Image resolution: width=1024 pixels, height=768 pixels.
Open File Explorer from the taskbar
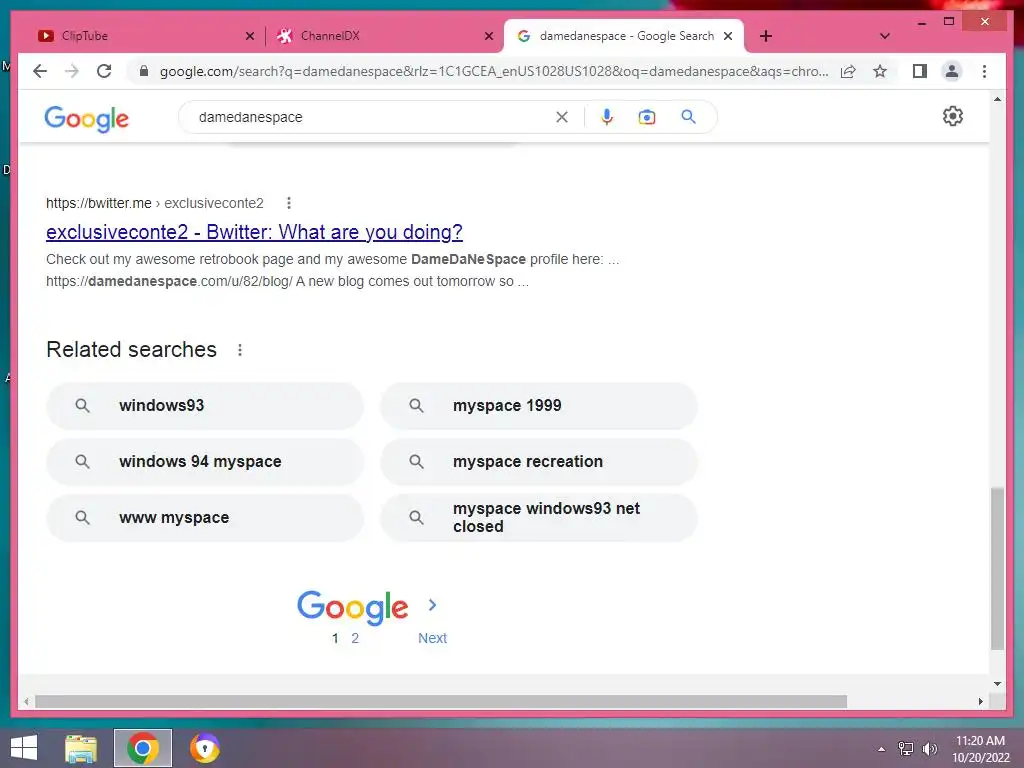click(x=81, y=748)
